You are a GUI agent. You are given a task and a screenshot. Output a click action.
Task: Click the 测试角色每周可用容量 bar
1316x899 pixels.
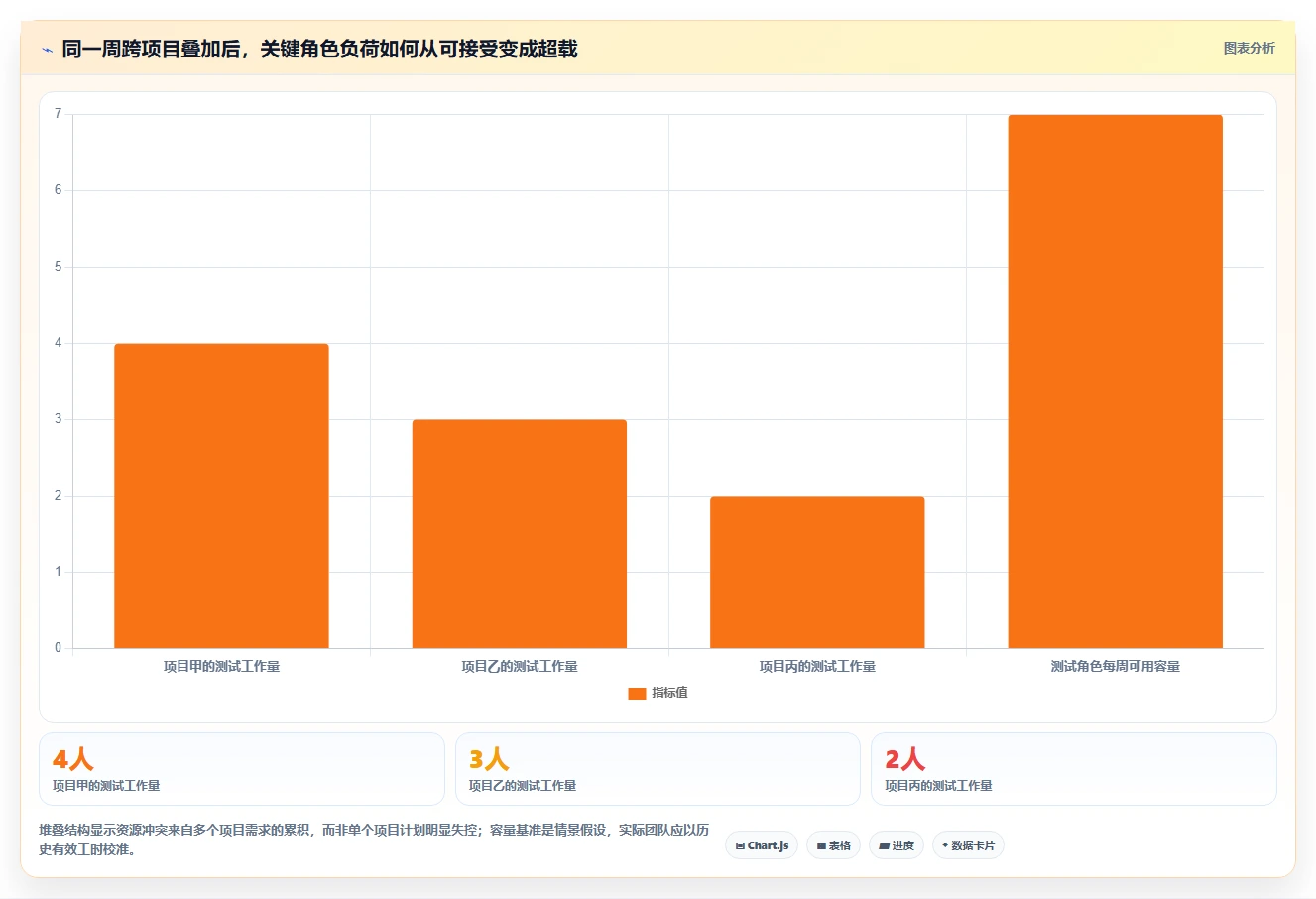[x=1116, y=382]
